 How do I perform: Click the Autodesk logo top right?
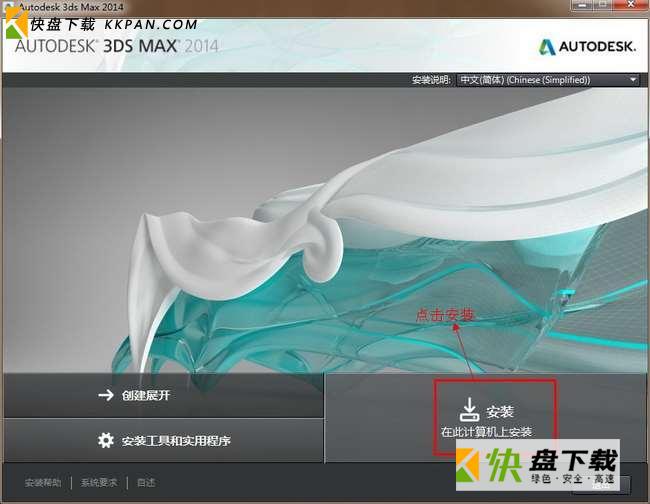click(587, 46)
